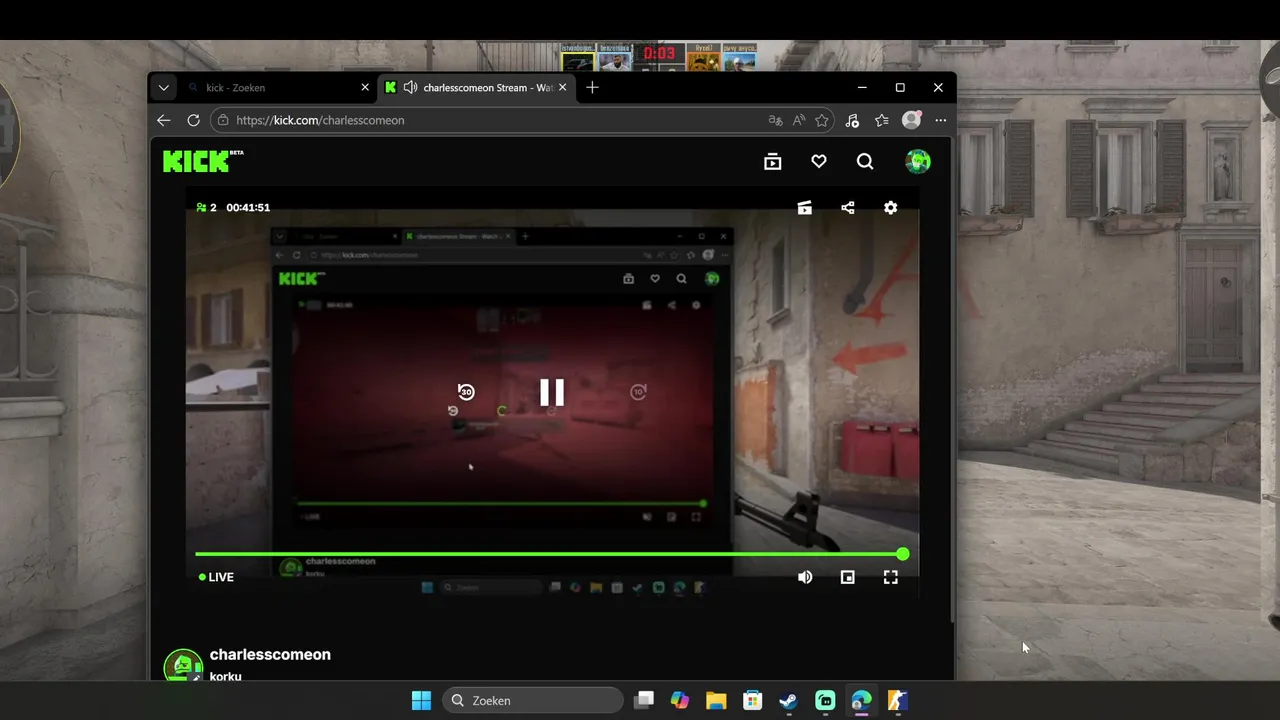Add page to favorites star
This screenshot has width=1280, height=720.
822,120
